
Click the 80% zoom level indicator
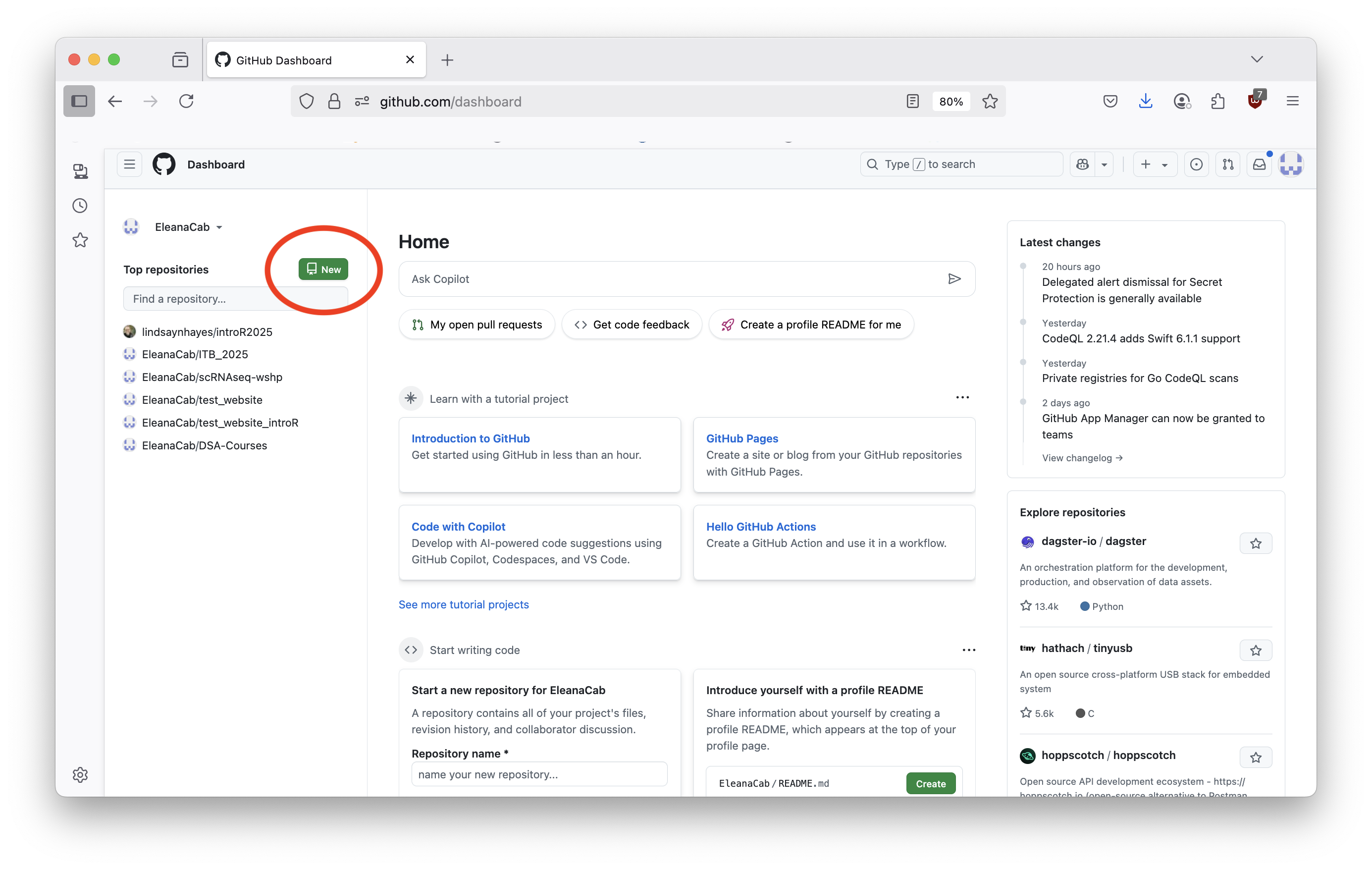coord(950,102)
